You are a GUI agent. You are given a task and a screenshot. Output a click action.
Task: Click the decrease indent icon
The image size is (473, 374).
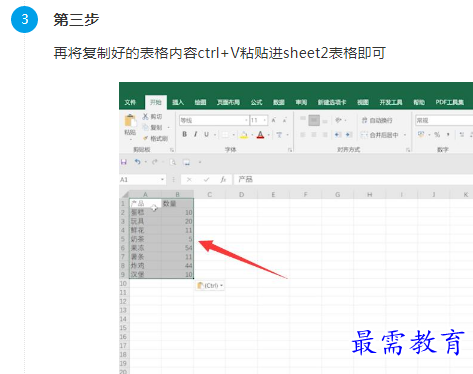click(x=338, y=135)
